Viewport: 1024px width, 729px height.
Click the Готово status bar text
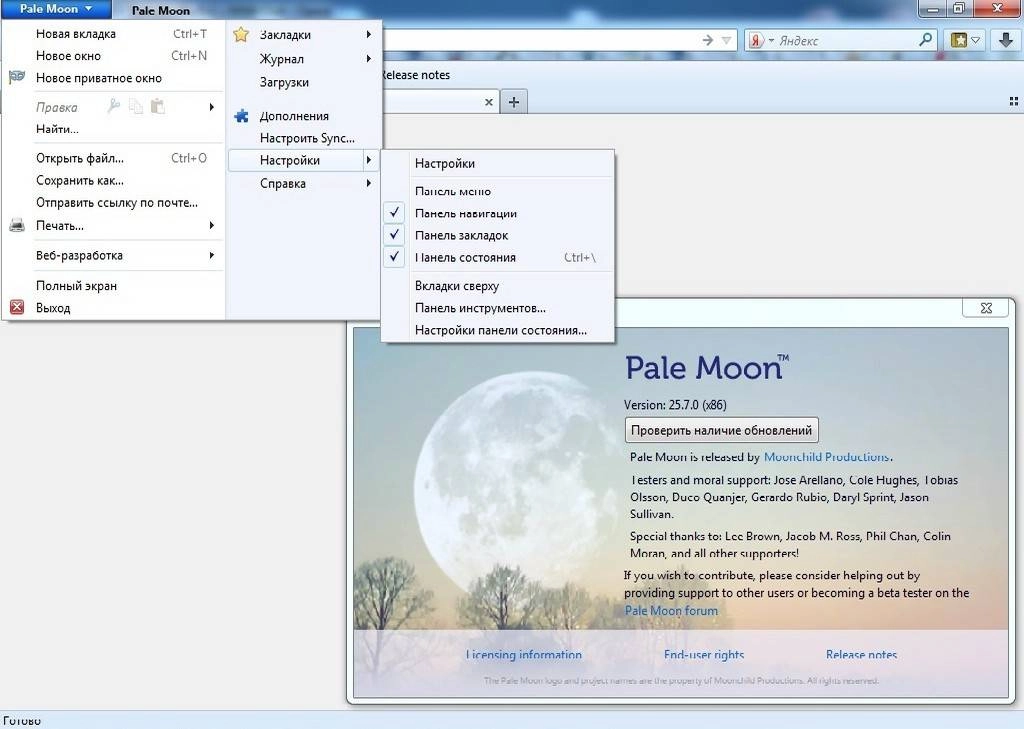(x=22, y=721)
